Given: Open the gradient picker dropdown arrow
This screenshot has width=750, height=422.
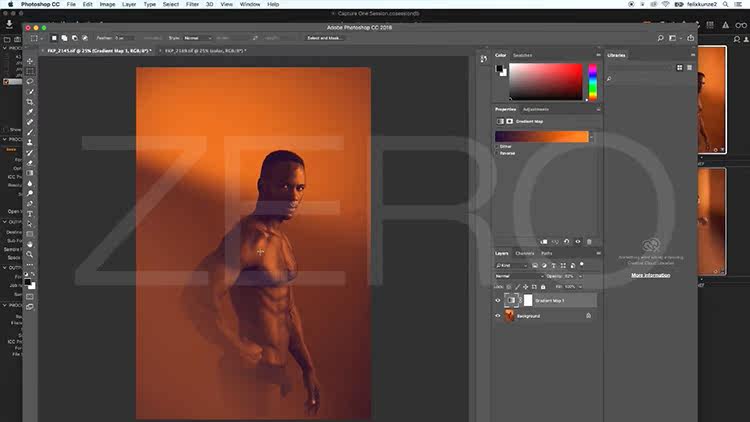Looking at the screenshot, I should (x=591, y=137).
